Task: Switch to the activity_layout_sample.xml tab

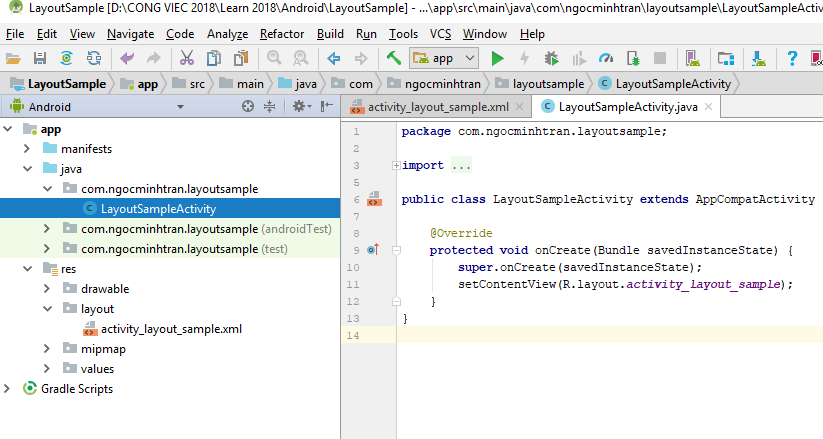Action: click(432, 106)
